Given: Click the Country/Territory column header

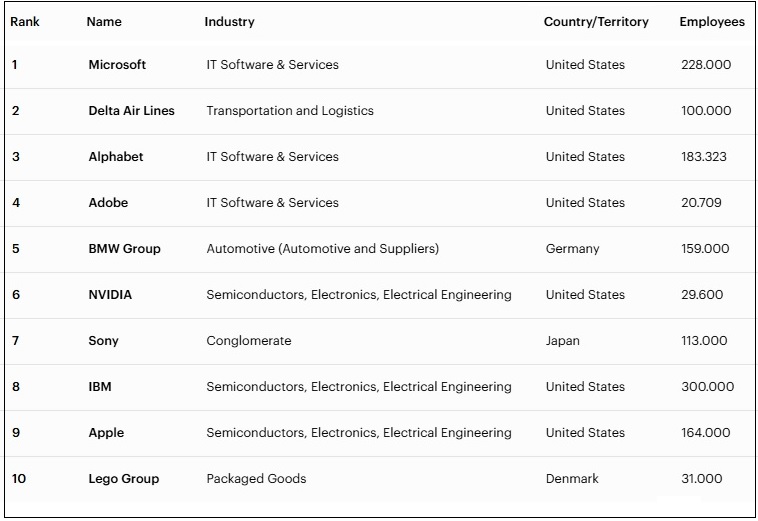Looking at the screenshot, I should (x=596, y=22).
